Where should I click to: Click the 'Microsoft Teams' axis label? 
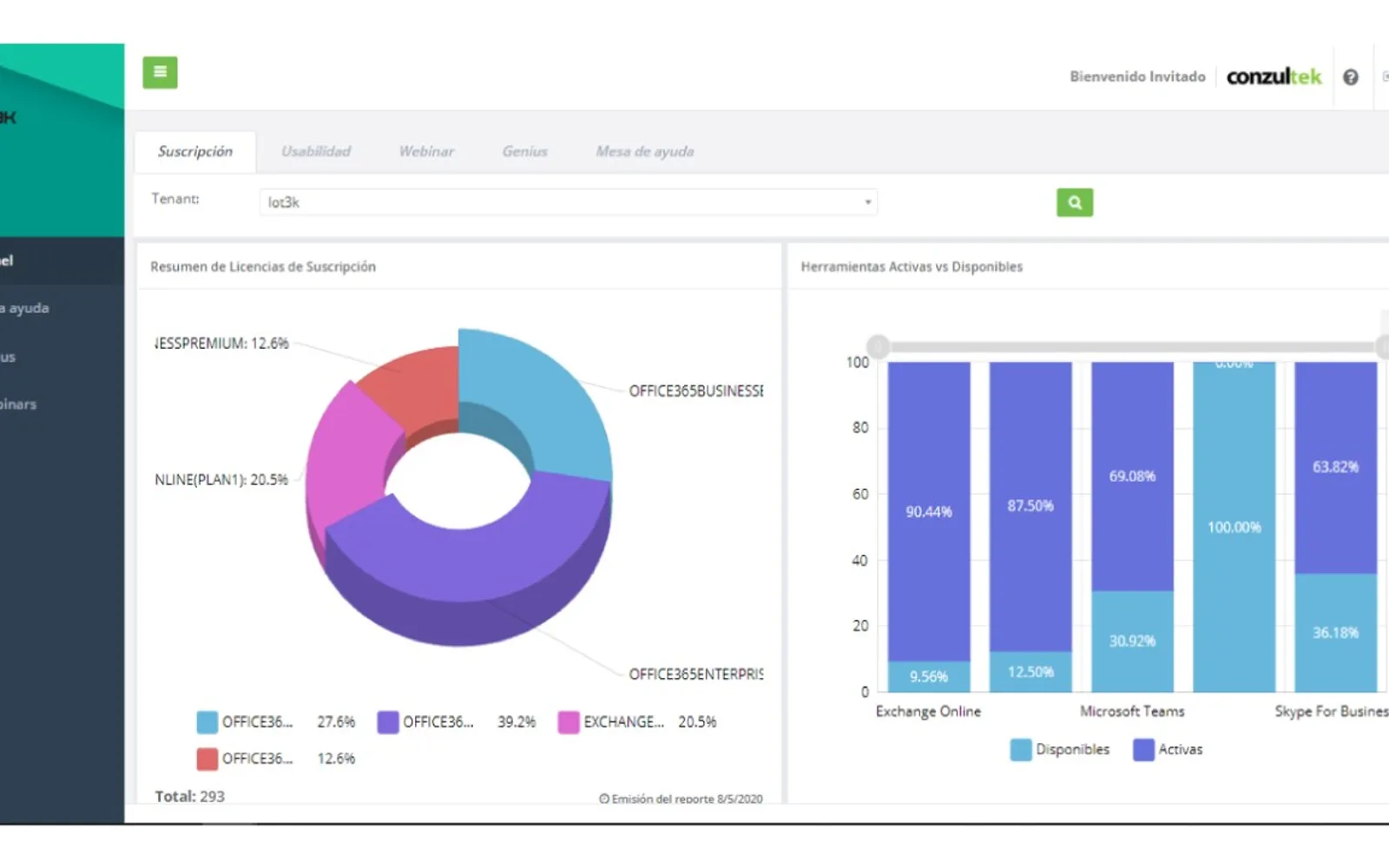(x=1132, y=711)
